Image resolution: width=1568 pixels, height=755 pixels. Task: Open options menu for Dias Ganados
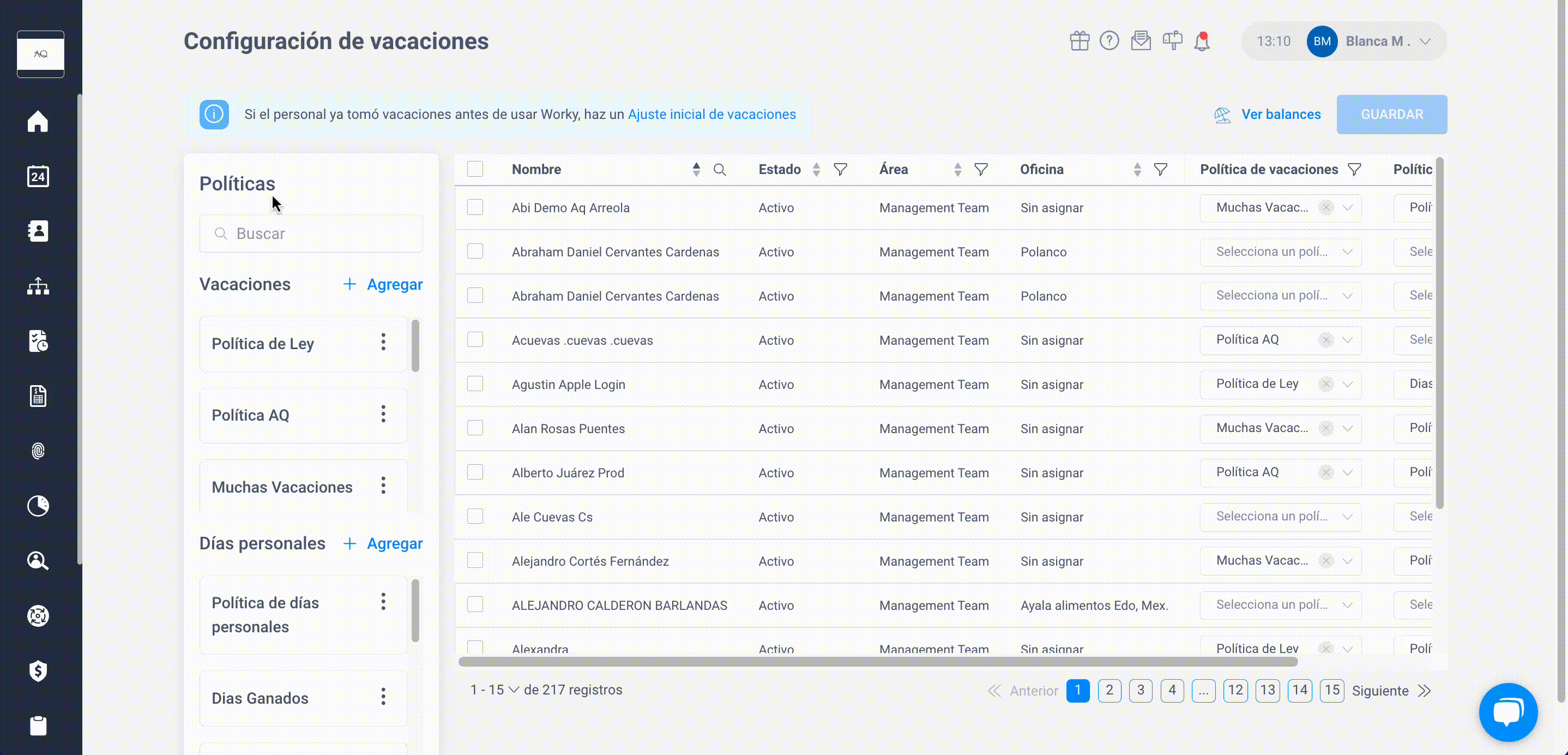click(383, 697)
